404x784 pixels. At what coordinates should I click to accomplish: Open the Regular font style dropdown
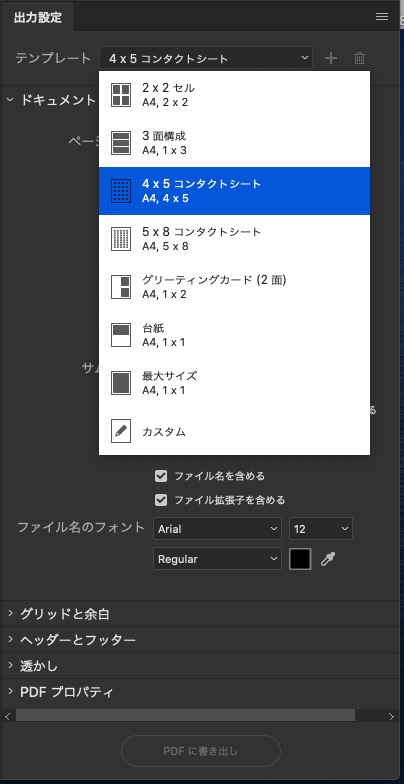pyautogui.click(x=218, y=559)
